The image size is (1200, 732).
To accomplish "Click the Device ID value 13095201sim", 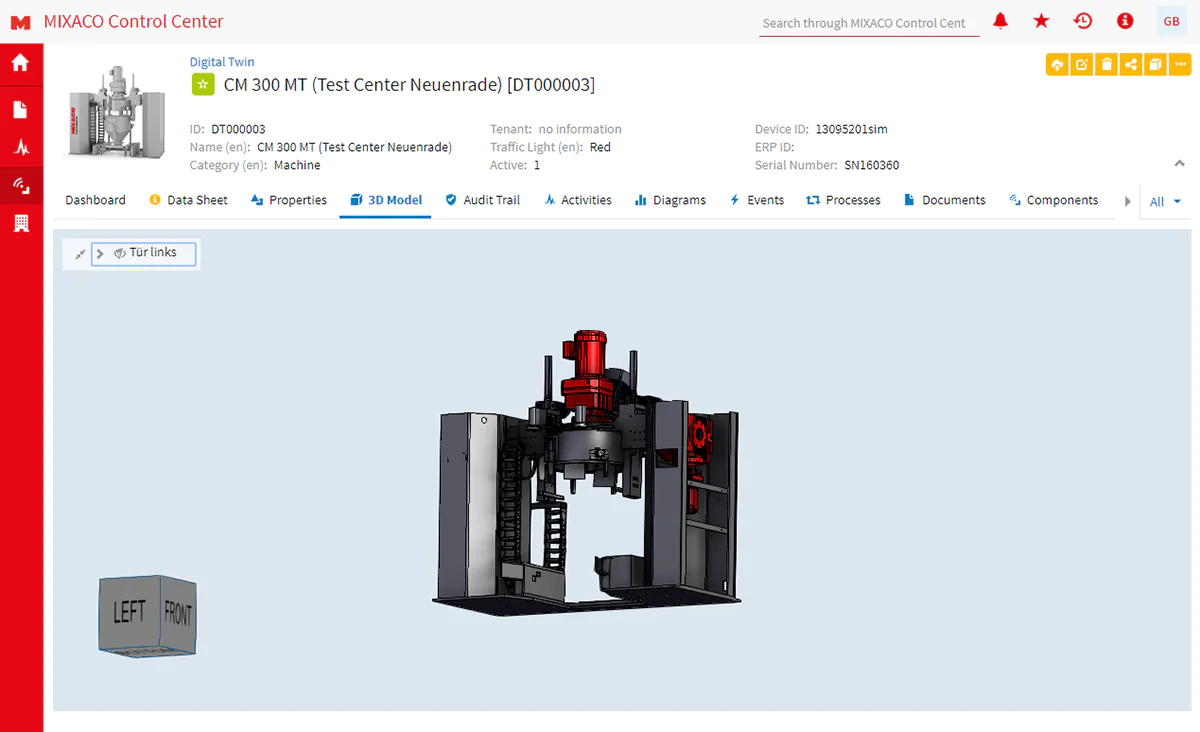I will point(852,129).
